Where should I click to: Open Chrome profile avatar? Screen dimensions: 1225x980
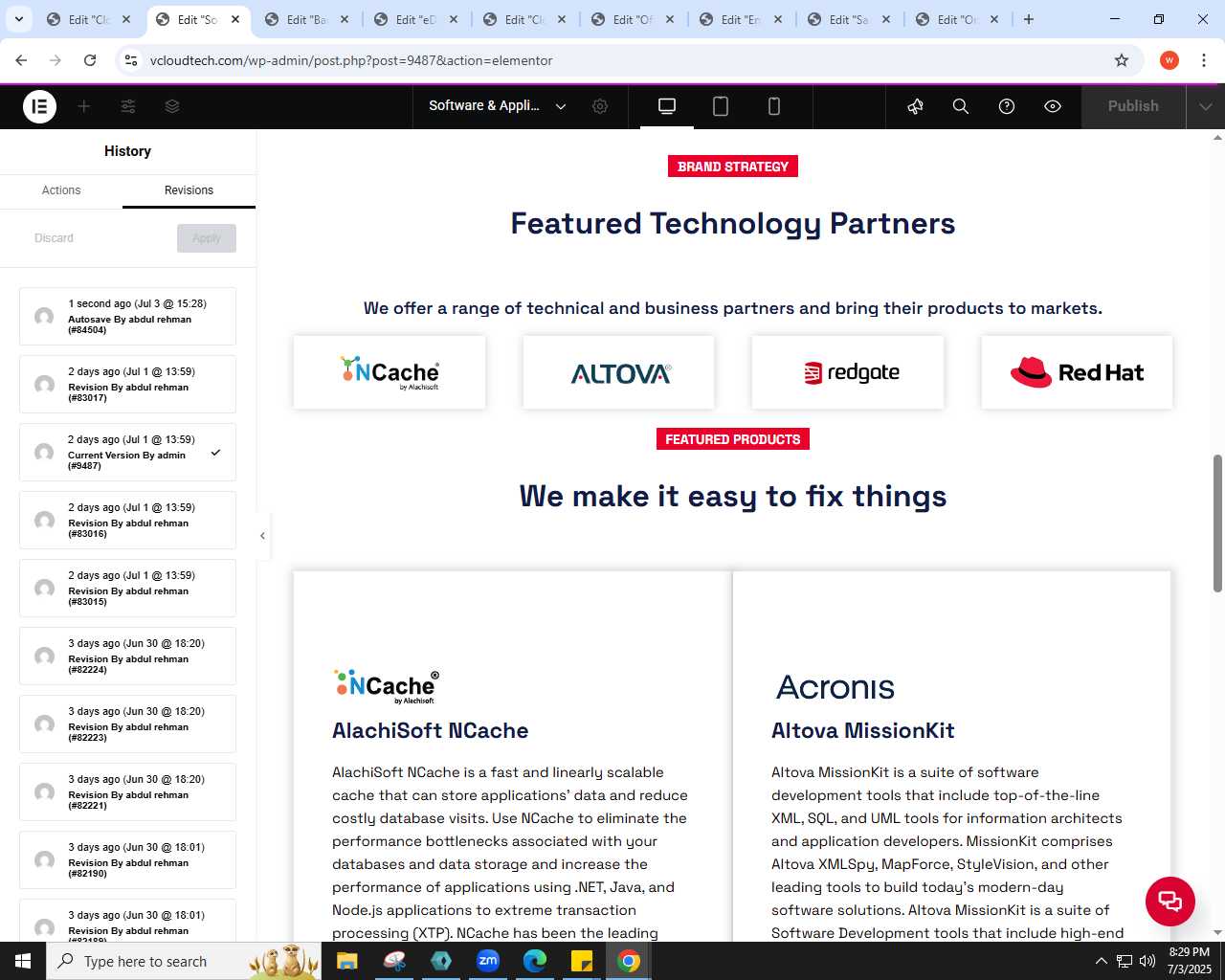tap(1169, 60)
